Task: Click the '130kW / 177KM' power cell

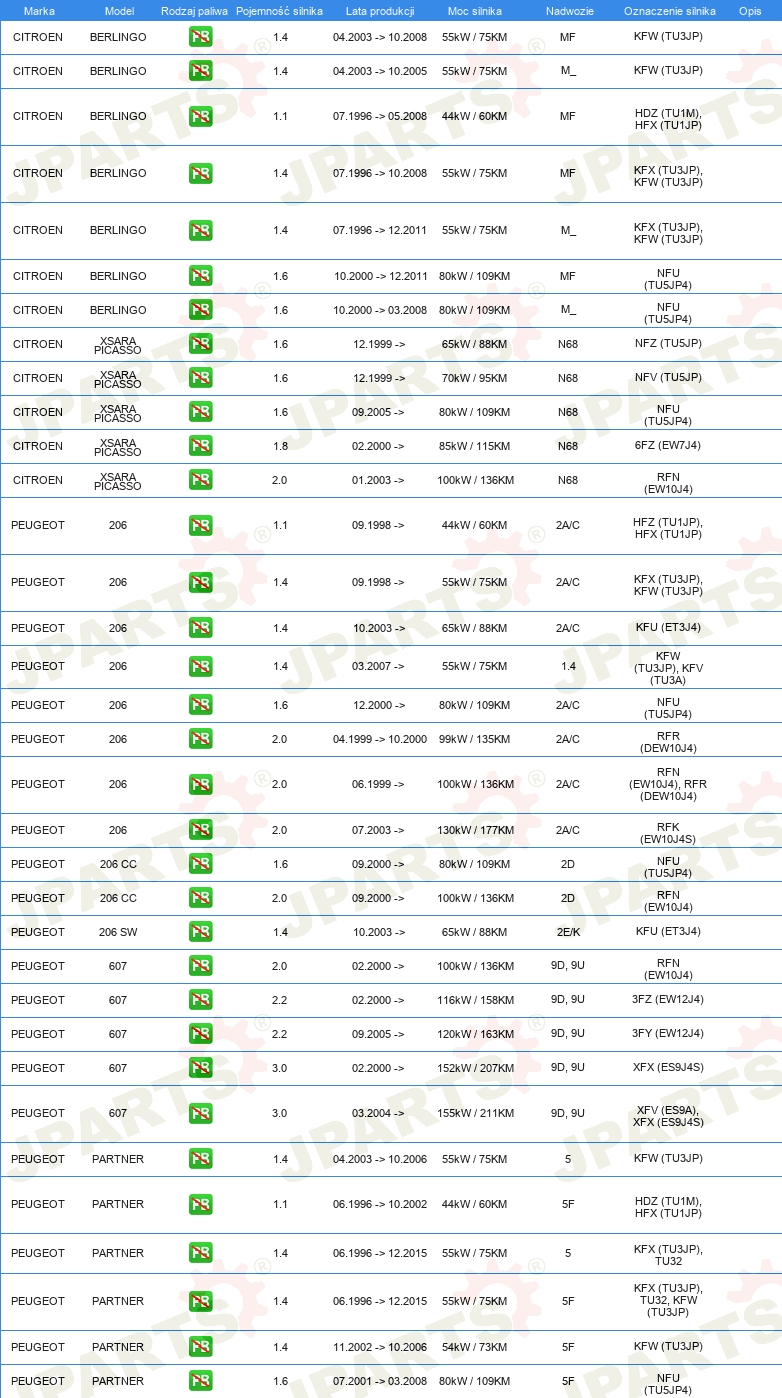Action: tap(475, 830)
